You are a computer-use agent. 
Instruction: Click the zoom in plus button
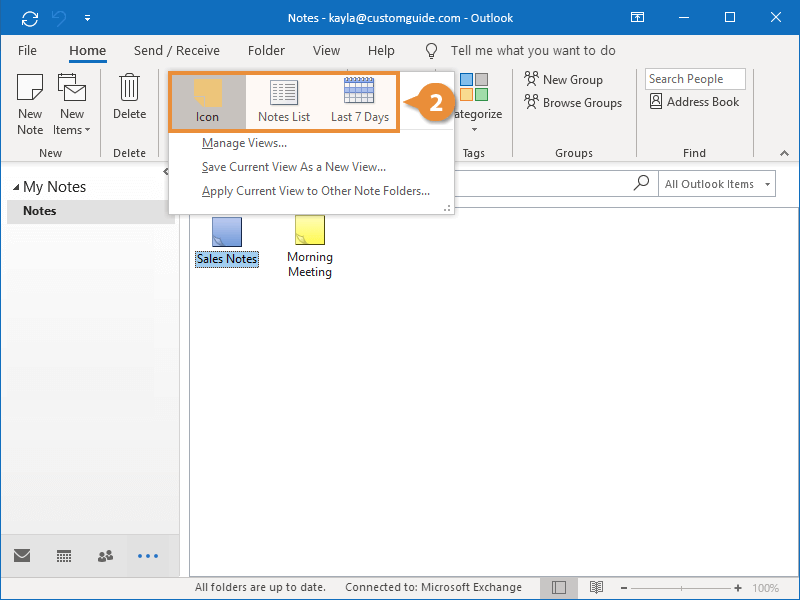coord(738,588)
